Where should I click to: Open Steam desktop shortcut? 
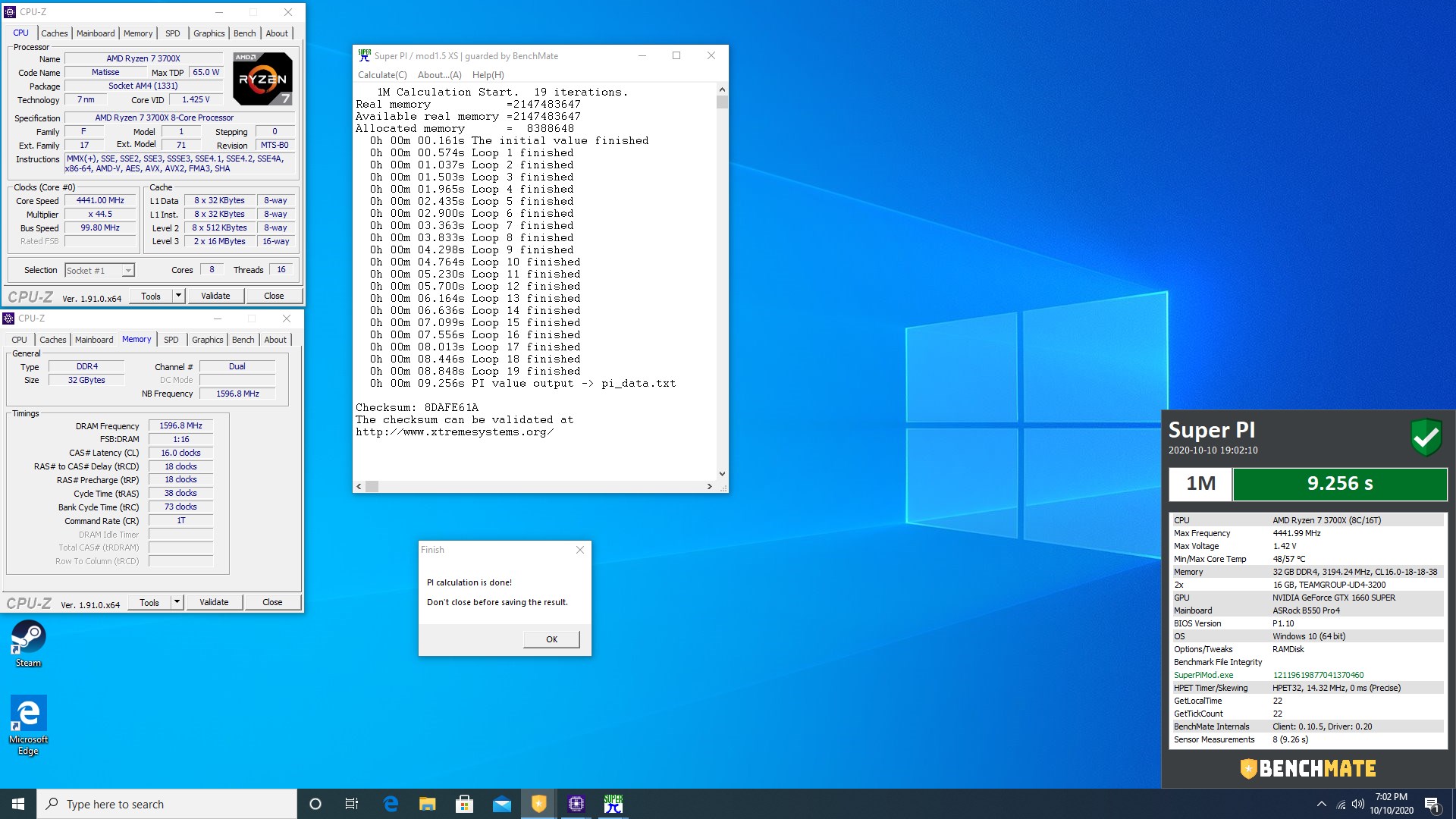28,643
